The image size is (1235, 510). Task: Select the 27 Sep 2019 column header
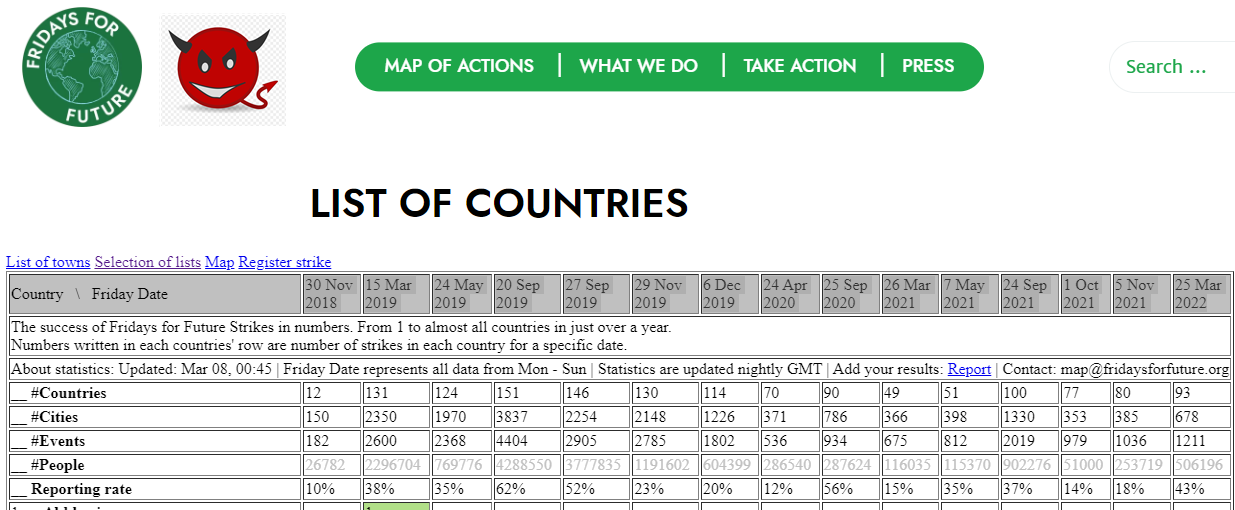pyautogui.click(x=596, y=294)
